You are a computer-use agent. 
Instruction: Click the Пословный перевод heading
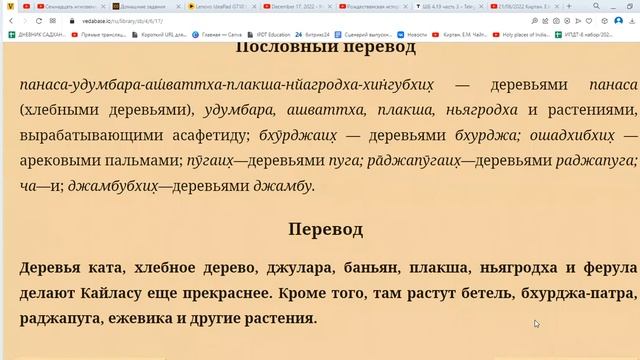[x=325, y=47]
